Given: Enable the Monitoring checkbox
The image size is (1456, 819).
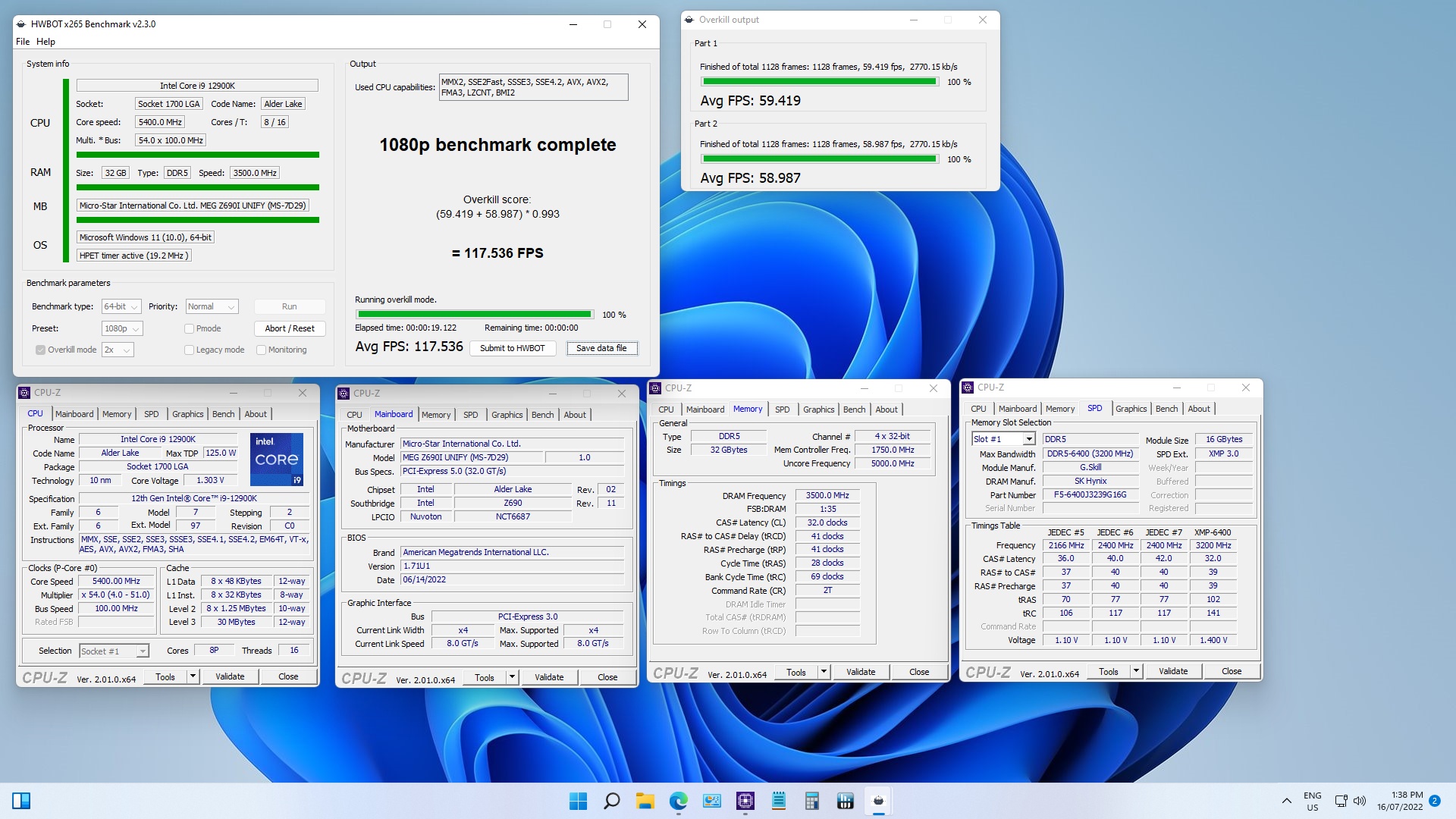Looking at the screenshot, I should pyautogui.click(x=261, y=350).
